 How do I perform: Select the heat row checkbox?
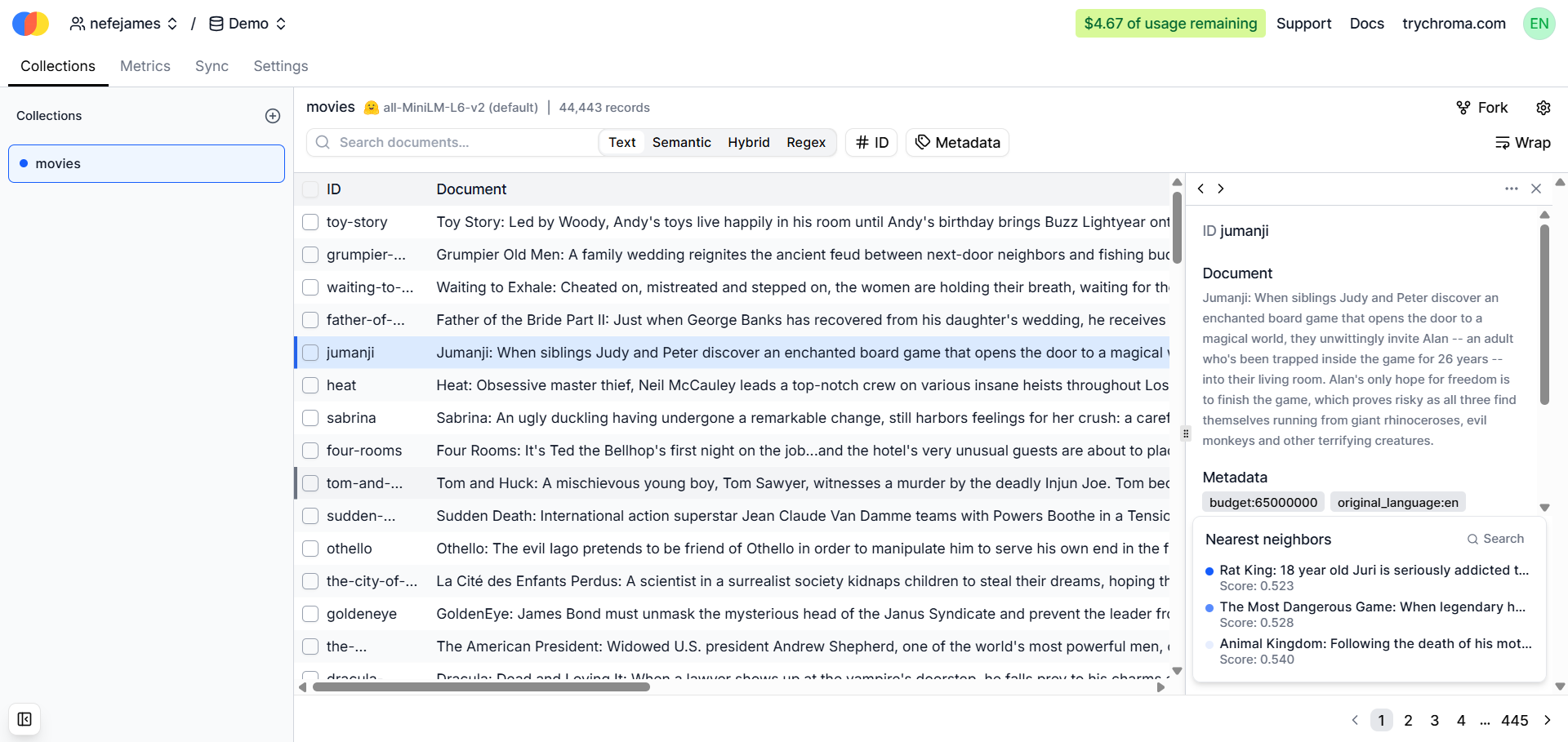(310, 385)
